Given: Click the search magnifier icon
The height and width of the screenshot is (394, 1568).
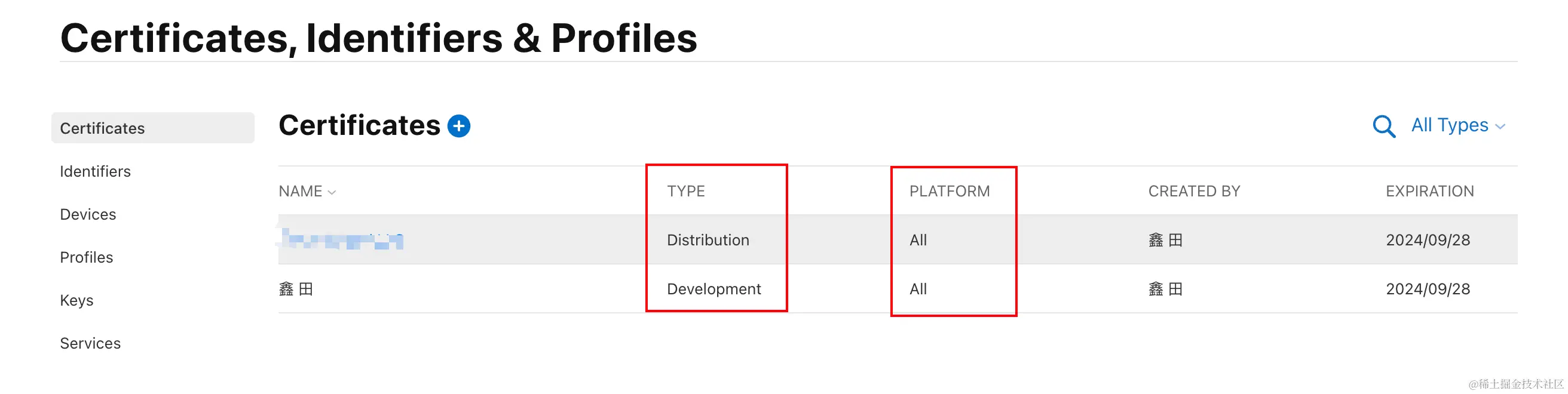Looking at the screenshot, I should [x=1383, y=127].
